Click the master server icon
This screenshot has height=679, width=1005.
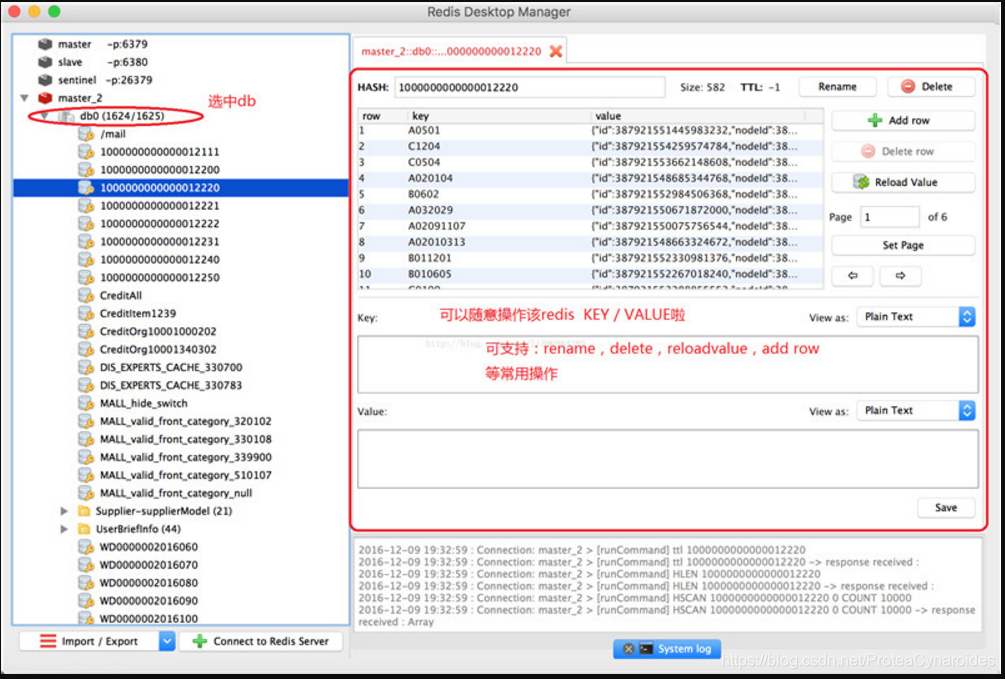point(45,44)
